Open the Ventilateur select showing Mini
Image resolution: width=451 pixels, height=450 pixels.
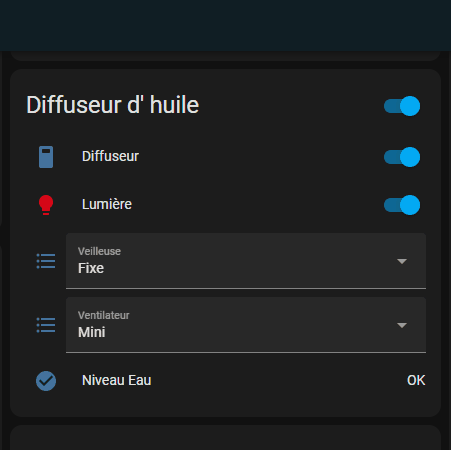point(246,325)
